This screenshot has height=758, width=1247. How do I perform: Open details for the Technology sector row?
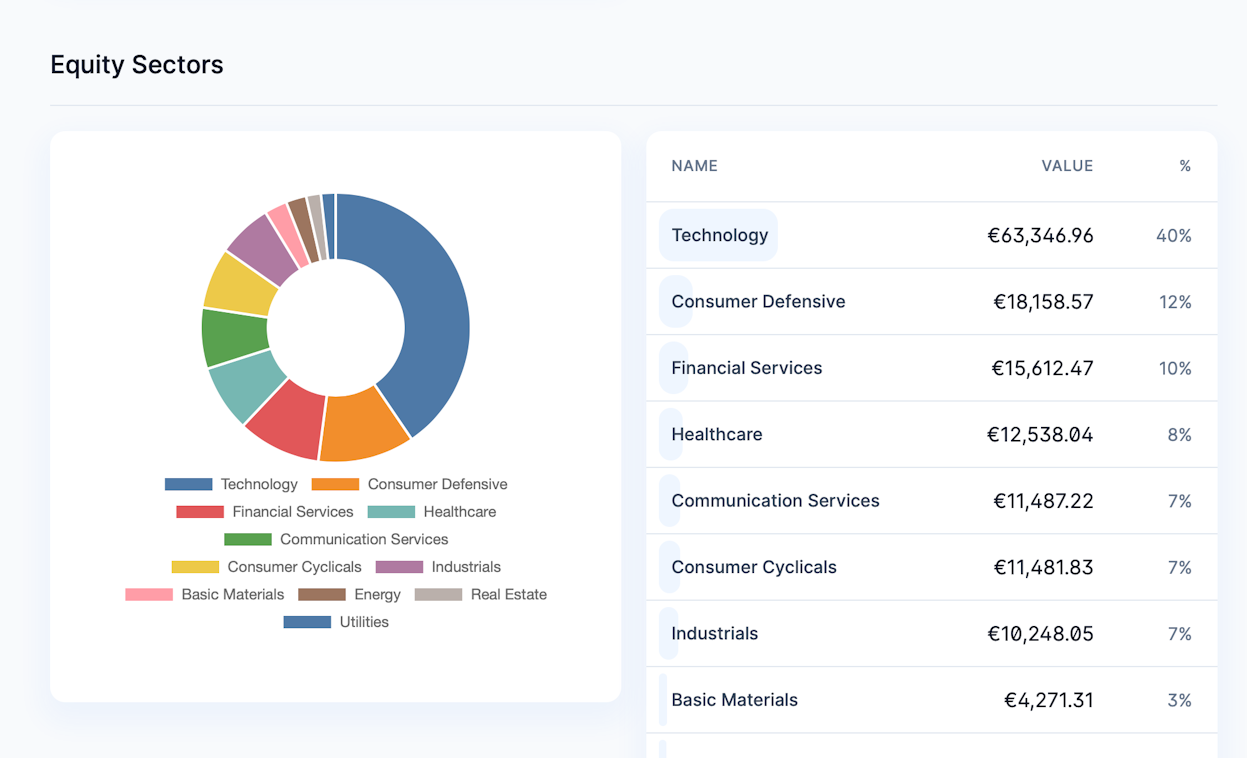[930, 235]
